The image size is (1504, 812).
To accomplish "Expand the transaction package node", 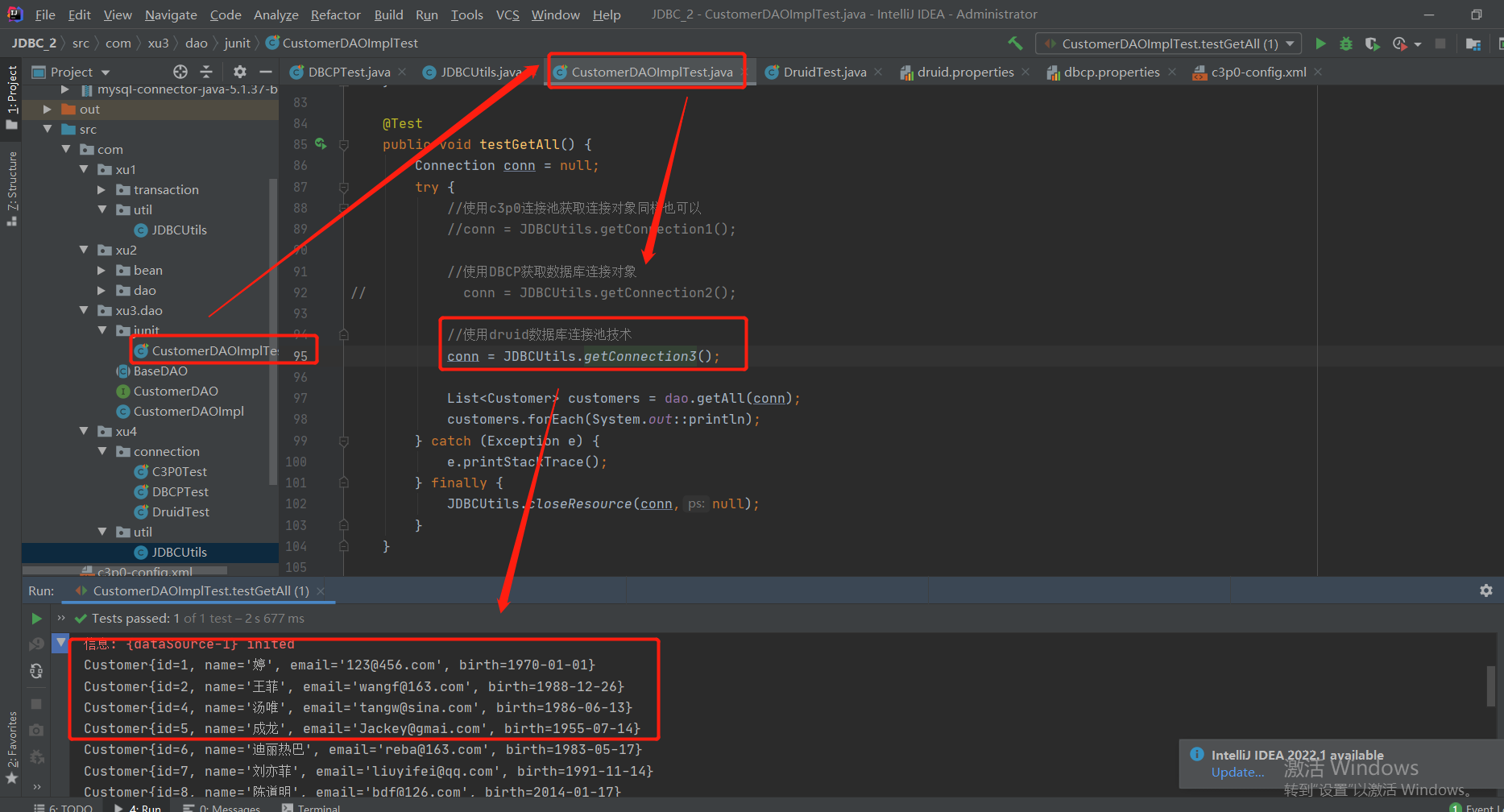I will (x=102, y=189).
